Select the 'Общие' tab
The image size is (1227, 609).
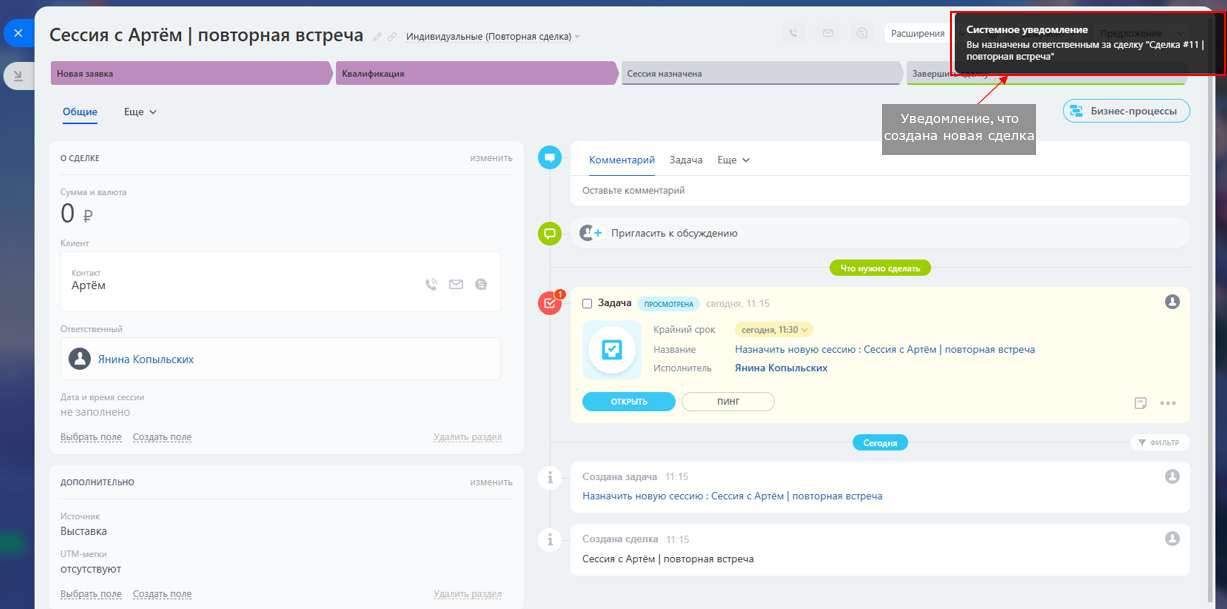pyautogui.click(x=80, y=112)
